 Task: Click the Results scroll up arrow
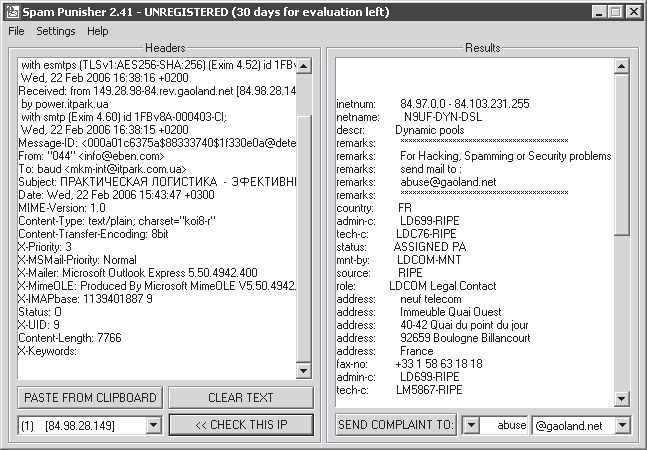click(x=621, y=66)
